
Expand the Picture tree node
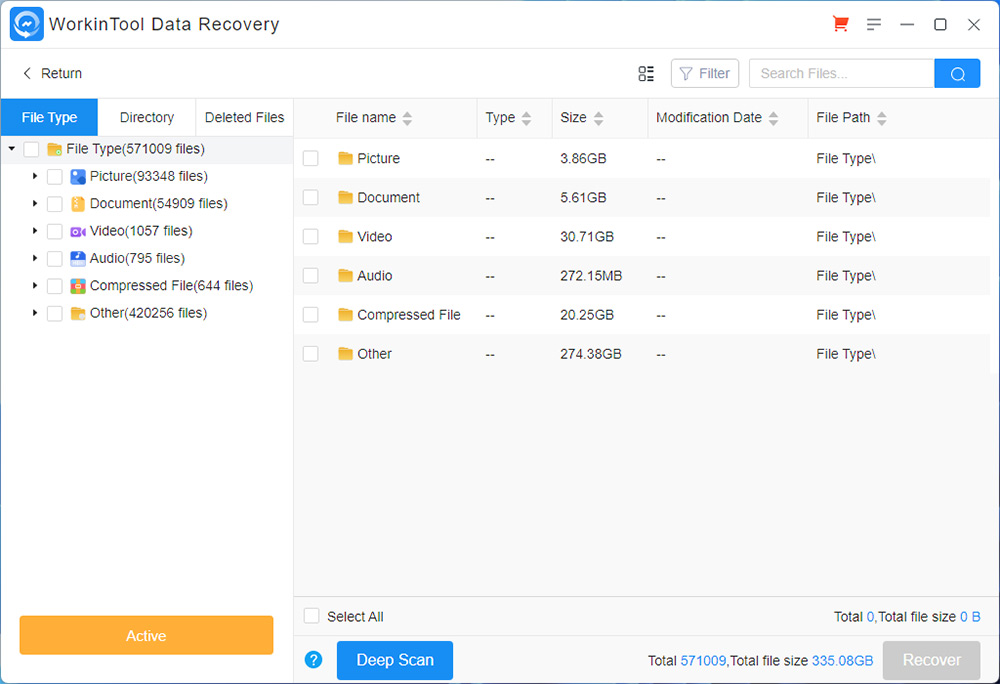pos(35,176)
